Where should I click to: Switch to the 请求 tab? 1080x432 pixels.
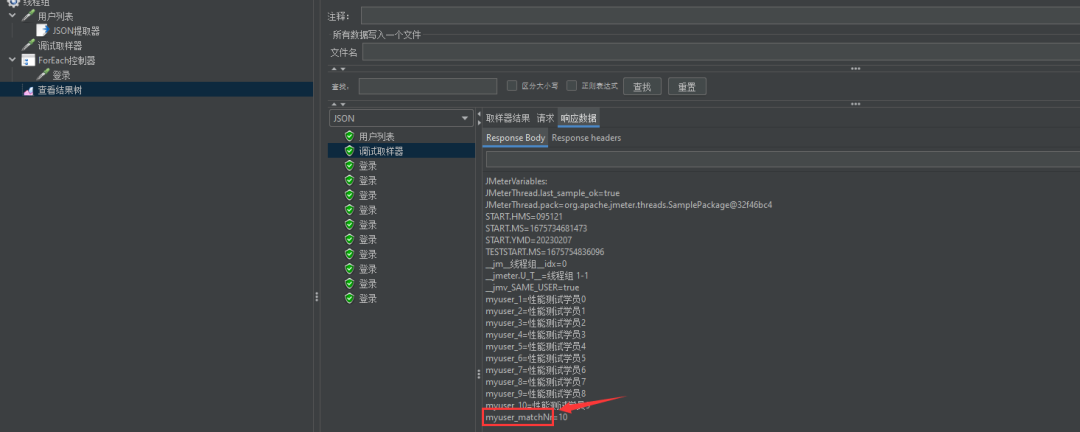[x=545, y=118]
